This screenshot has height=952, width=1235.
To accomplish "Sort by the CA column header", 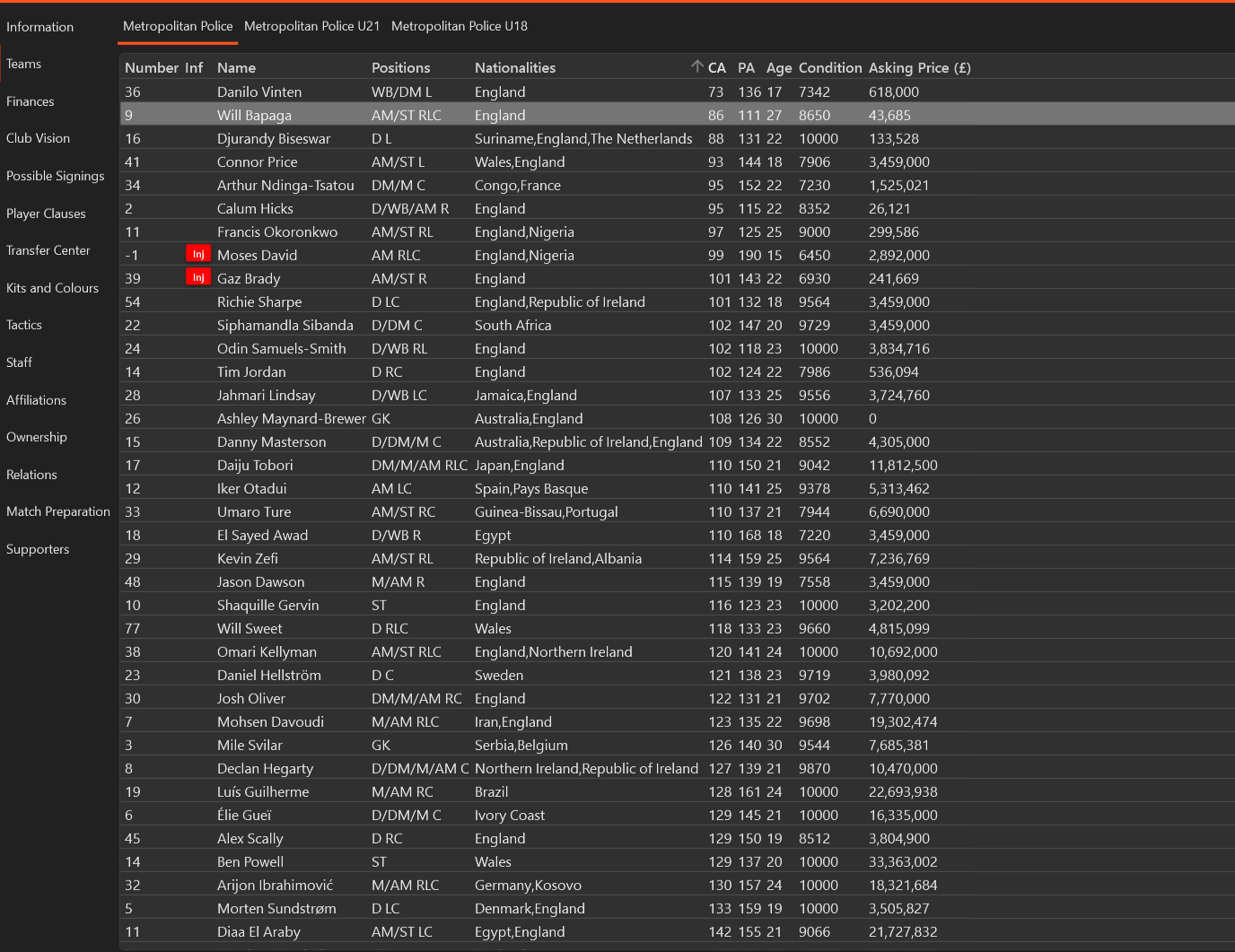I will click(x=717, y=67).
